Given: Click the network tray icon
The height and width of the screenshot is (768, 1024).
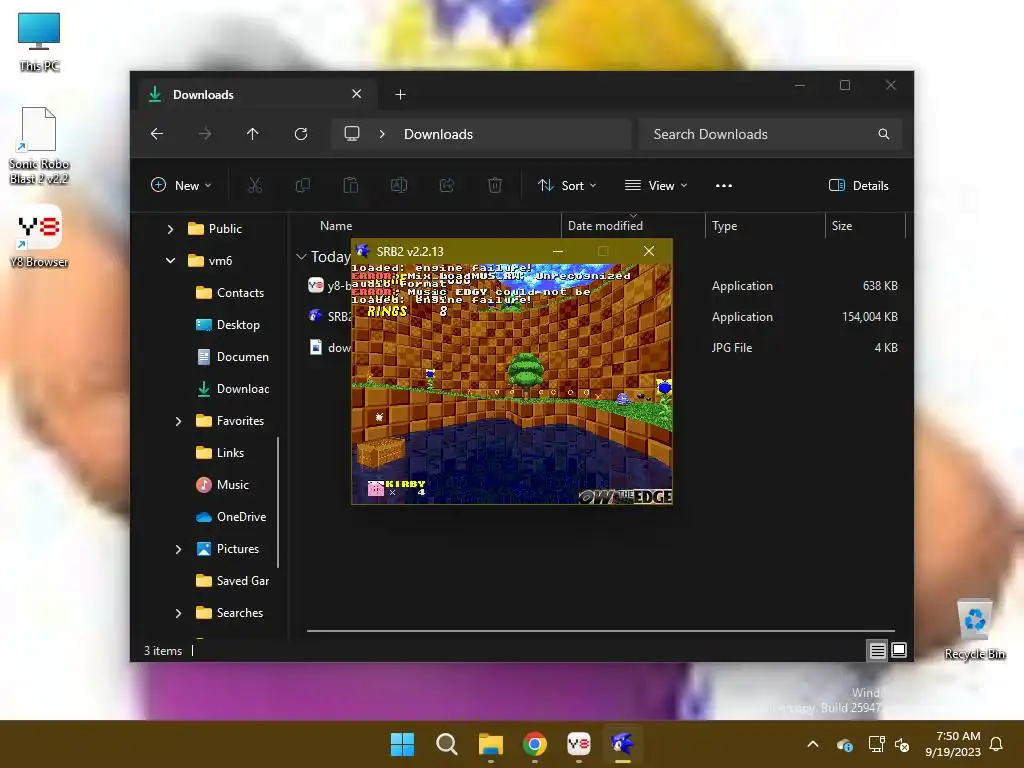Looking at the screenshot, I should 876,744.
